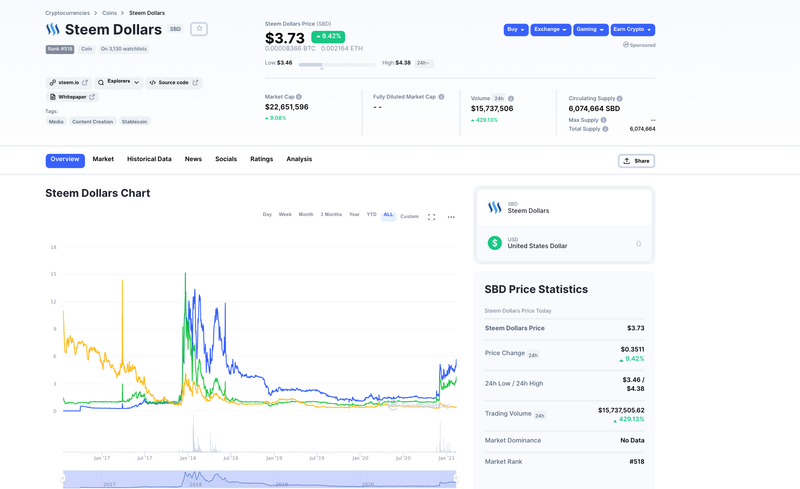Change Trading Volume 24h period selector
The height and width of the screenshot is (489, 800).
click(540, 415)
